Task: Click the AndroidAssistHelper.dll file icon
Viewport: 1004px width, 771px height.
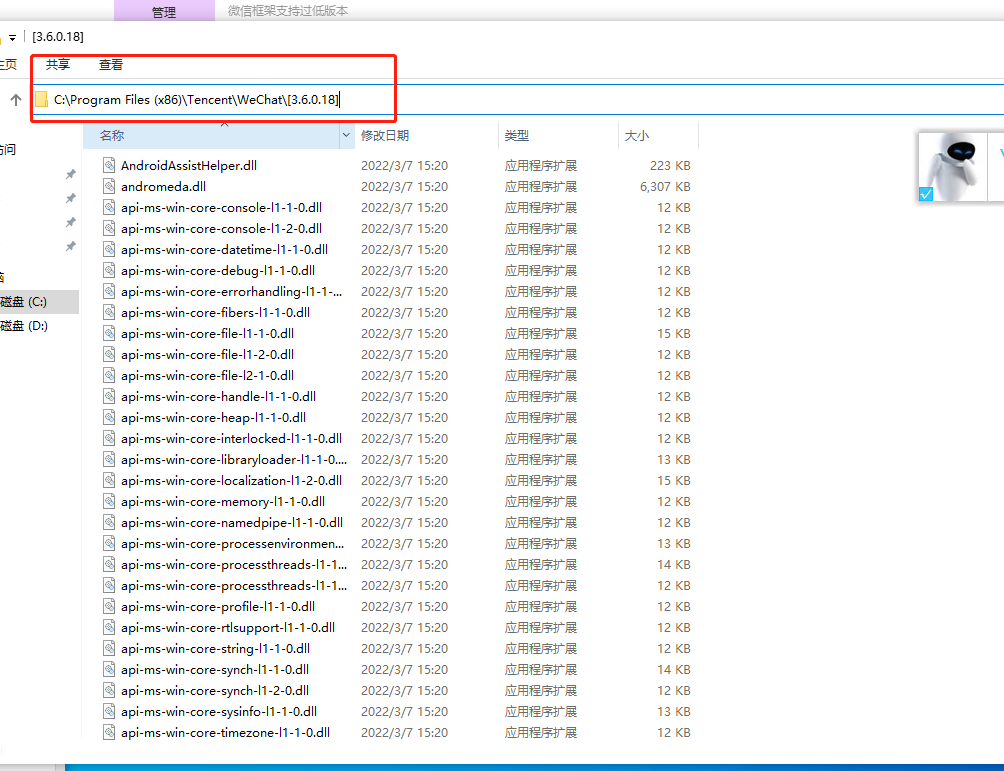Action: coord(110,165)
